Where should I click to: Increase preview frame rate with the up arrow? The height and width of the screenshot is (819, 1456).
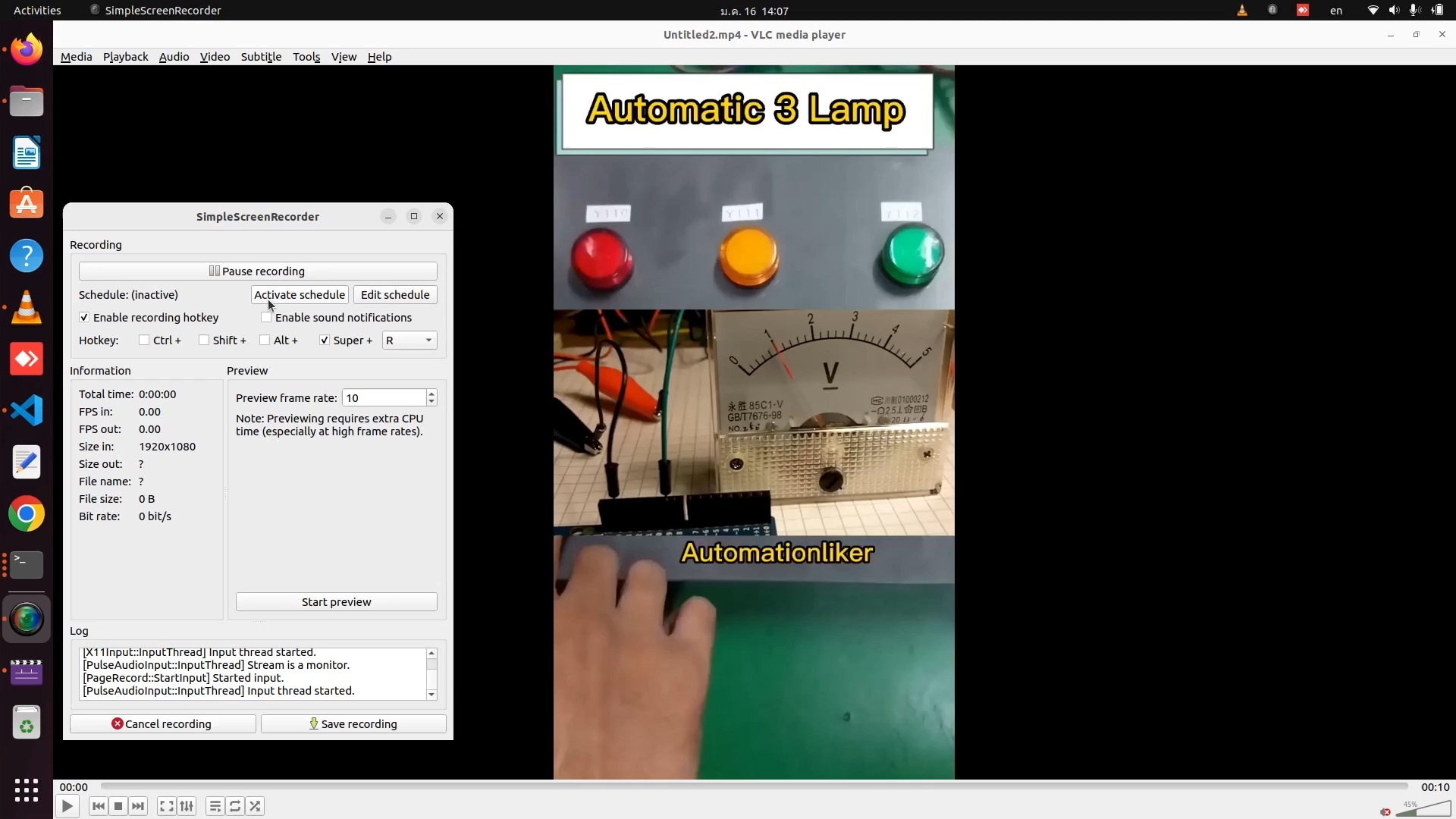coord(431,393)
